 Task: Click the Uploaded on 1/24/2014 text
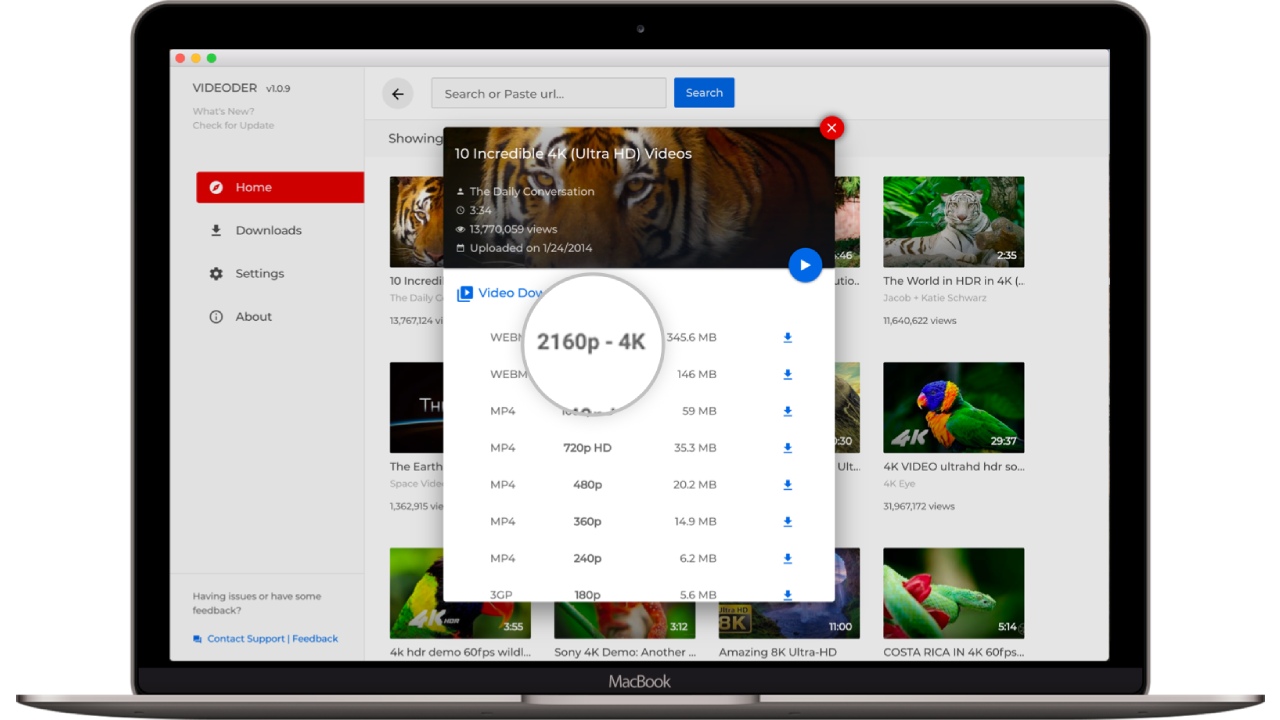tap(531, 248)
